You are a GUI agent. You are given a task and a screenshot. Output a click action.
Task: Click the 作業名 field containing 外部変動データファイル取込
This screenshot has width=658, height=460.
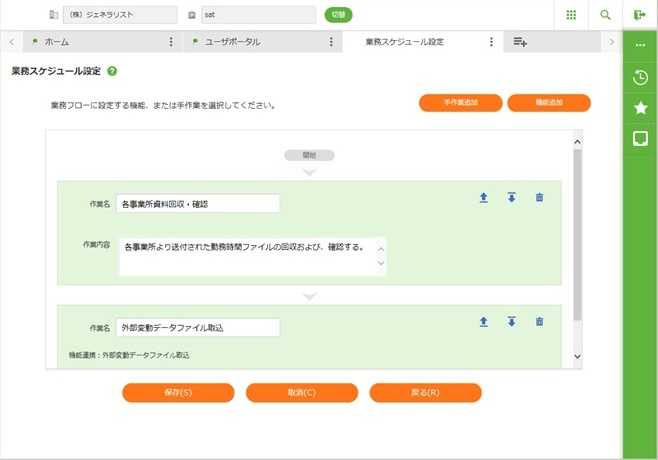pos(198,327)
